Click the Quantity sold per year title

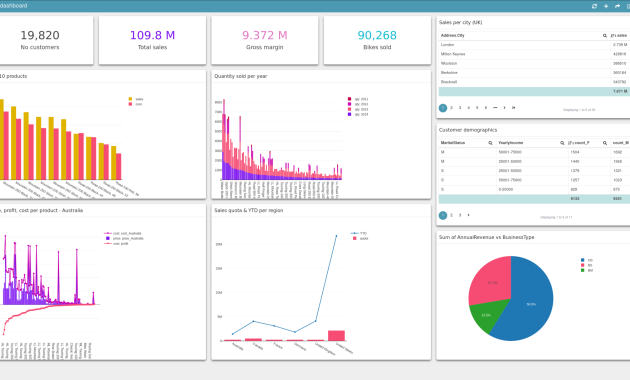coord(240,76)
